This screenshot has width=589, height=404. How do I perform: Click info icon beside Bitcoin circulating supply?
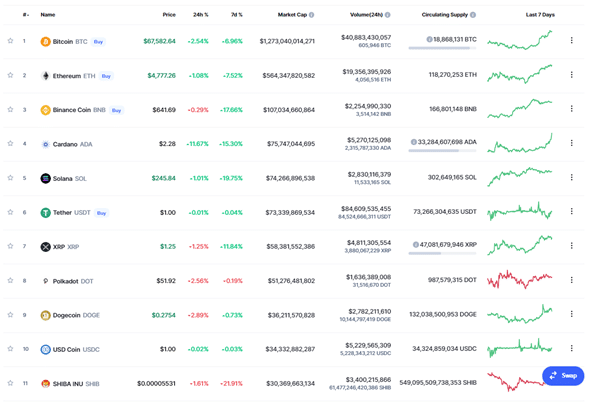429,39
